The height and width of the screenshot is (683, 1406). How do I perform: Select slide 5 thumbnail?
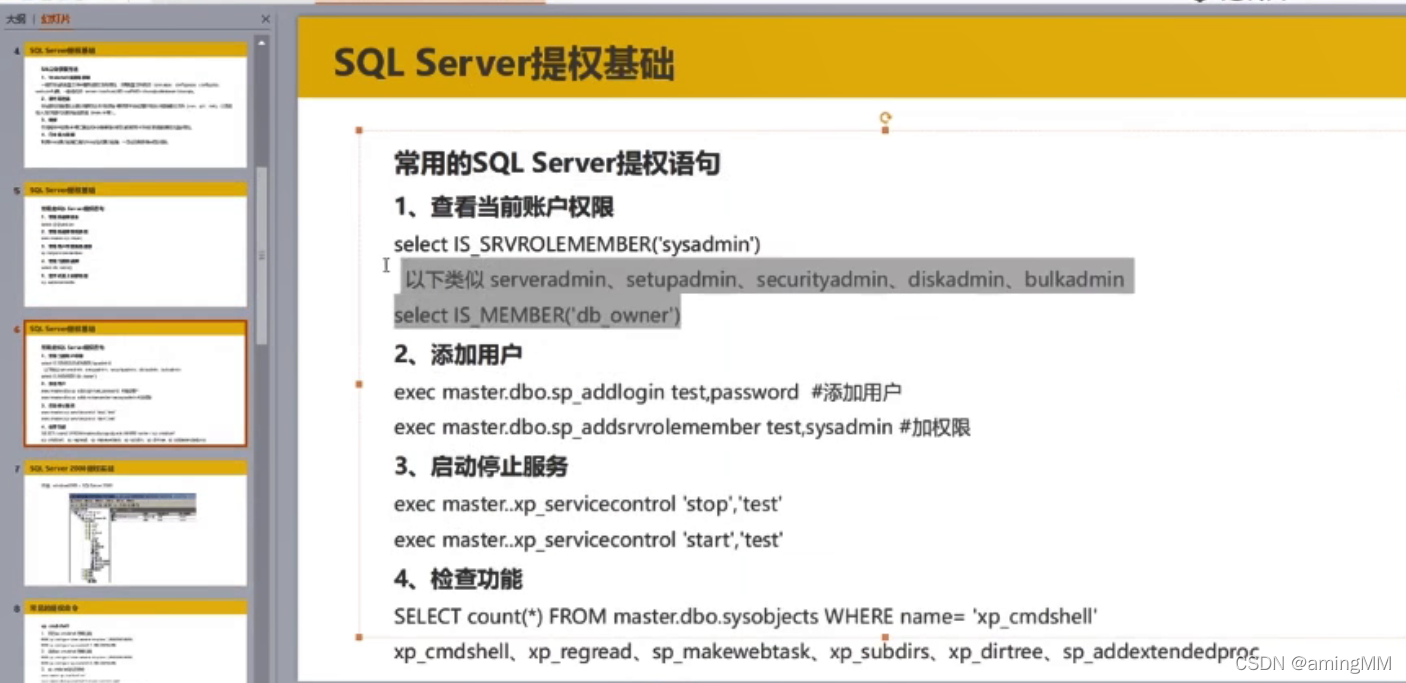135,244
